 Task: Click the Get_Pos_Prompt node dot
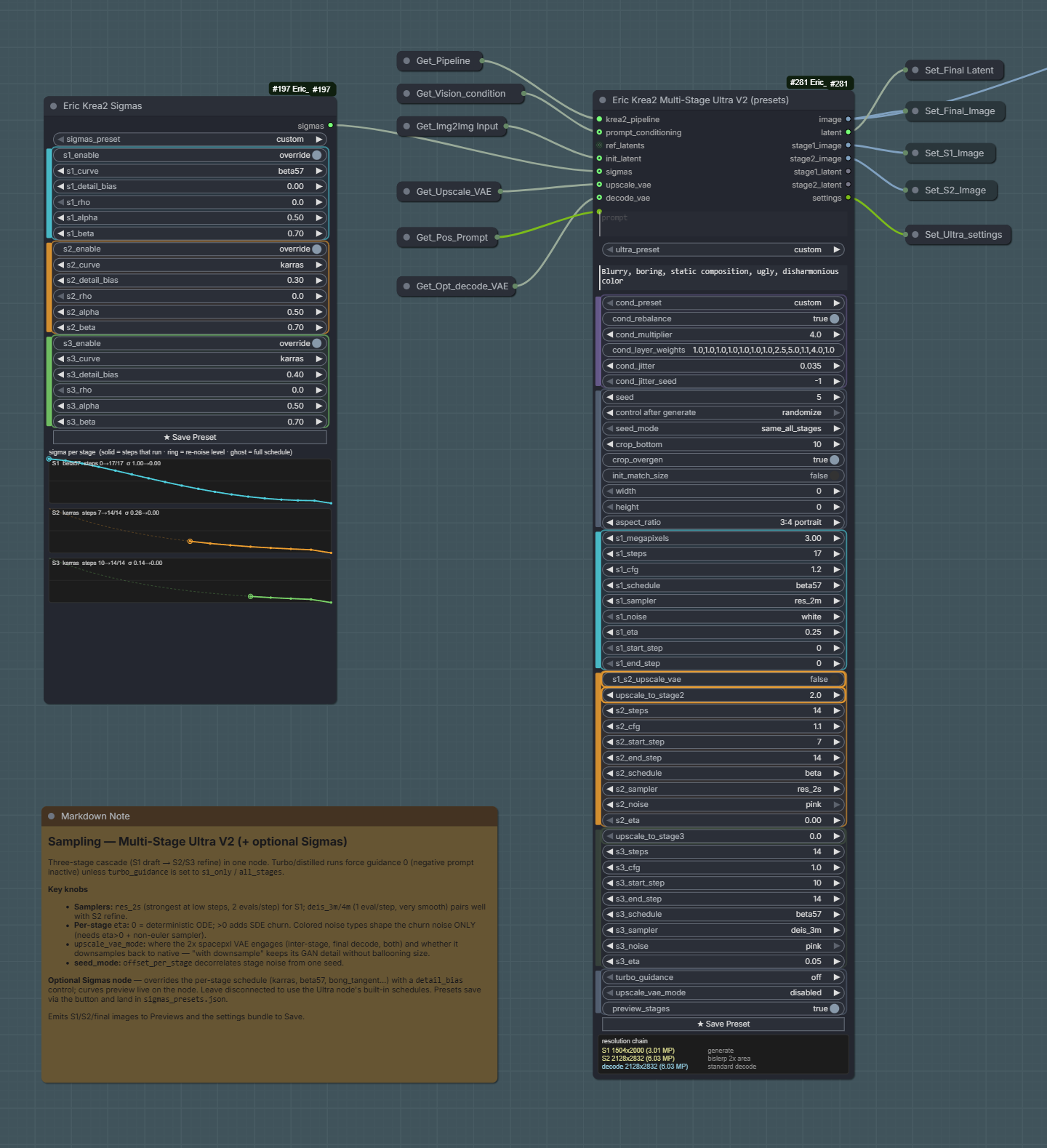pyautogui.click(x=406, y=238)
